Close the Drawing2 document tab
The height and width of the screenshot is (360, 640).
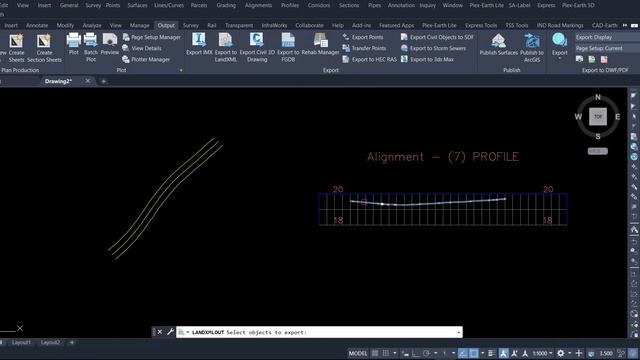(x=88, y=81)
